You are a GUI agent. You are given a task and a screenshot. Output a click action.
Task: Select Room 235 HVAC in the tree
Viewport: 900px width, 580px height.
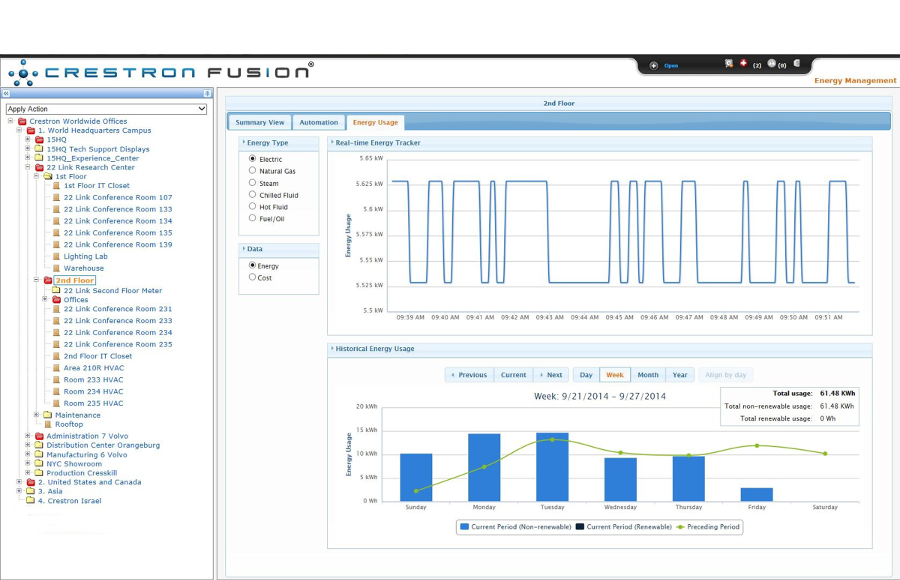click(93, 403)
